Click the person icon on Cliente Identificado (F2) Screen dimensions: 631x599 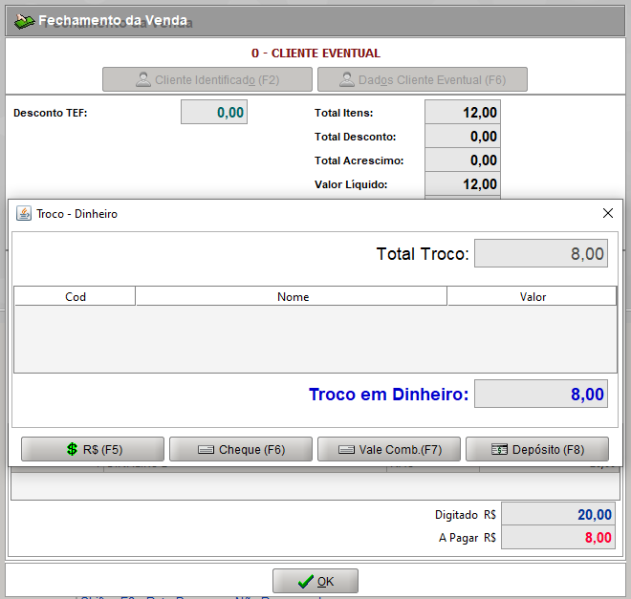coord(143,80)
